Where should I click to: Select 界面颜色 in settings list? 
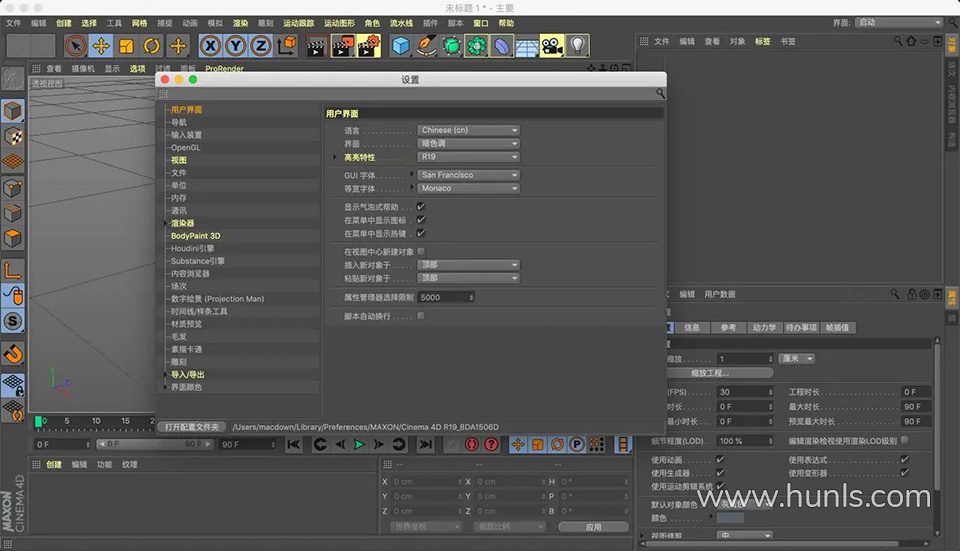pyautogui.click(x=186, y=387)
